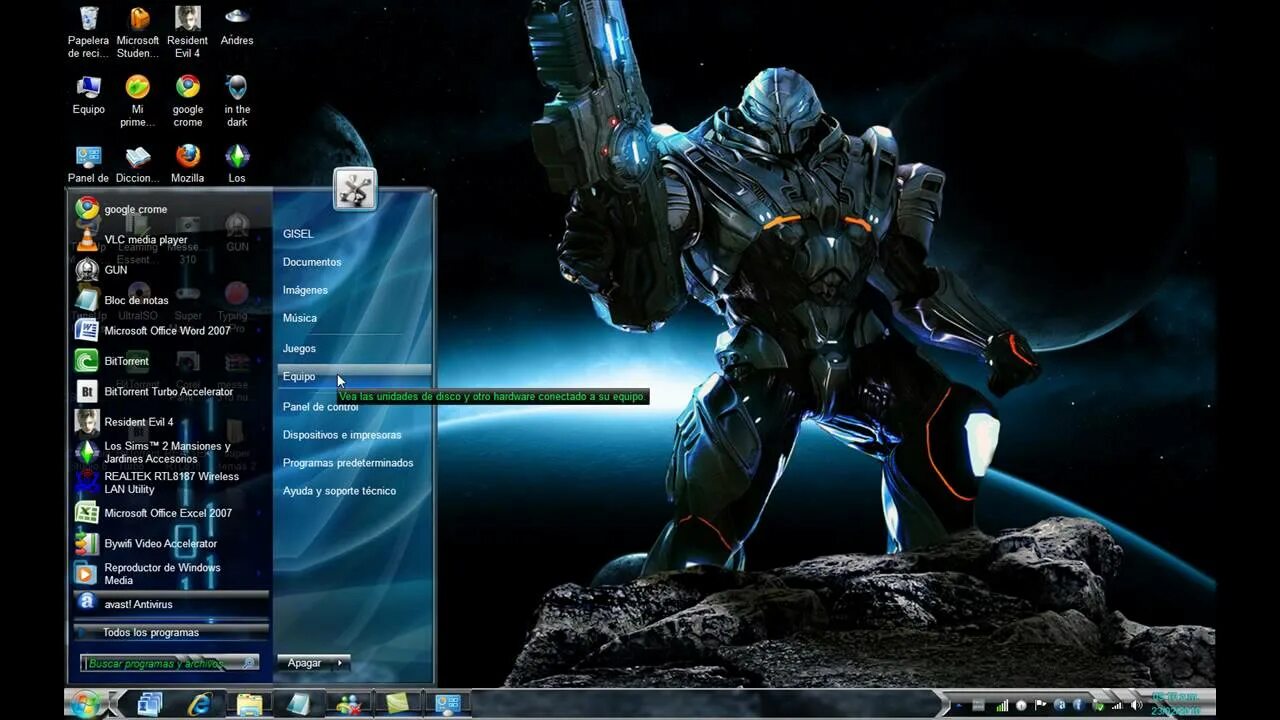The height and width of the screenshot is (720, 1280).
Task: Open Los Sims desktop icon
Action: click(237, 165)
